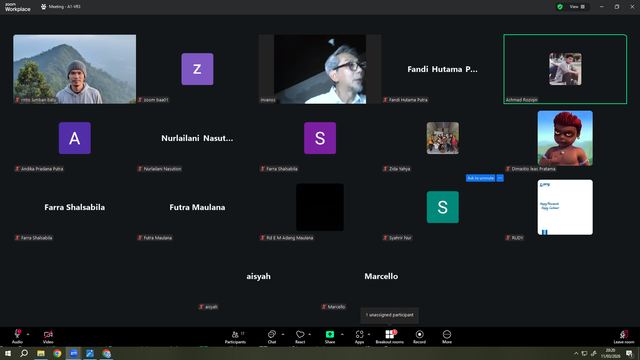Image resolution: width=640 pixels, height=360 pixels.
Task: Click the taskbar clock and date
Action: (x=610, y=353)
